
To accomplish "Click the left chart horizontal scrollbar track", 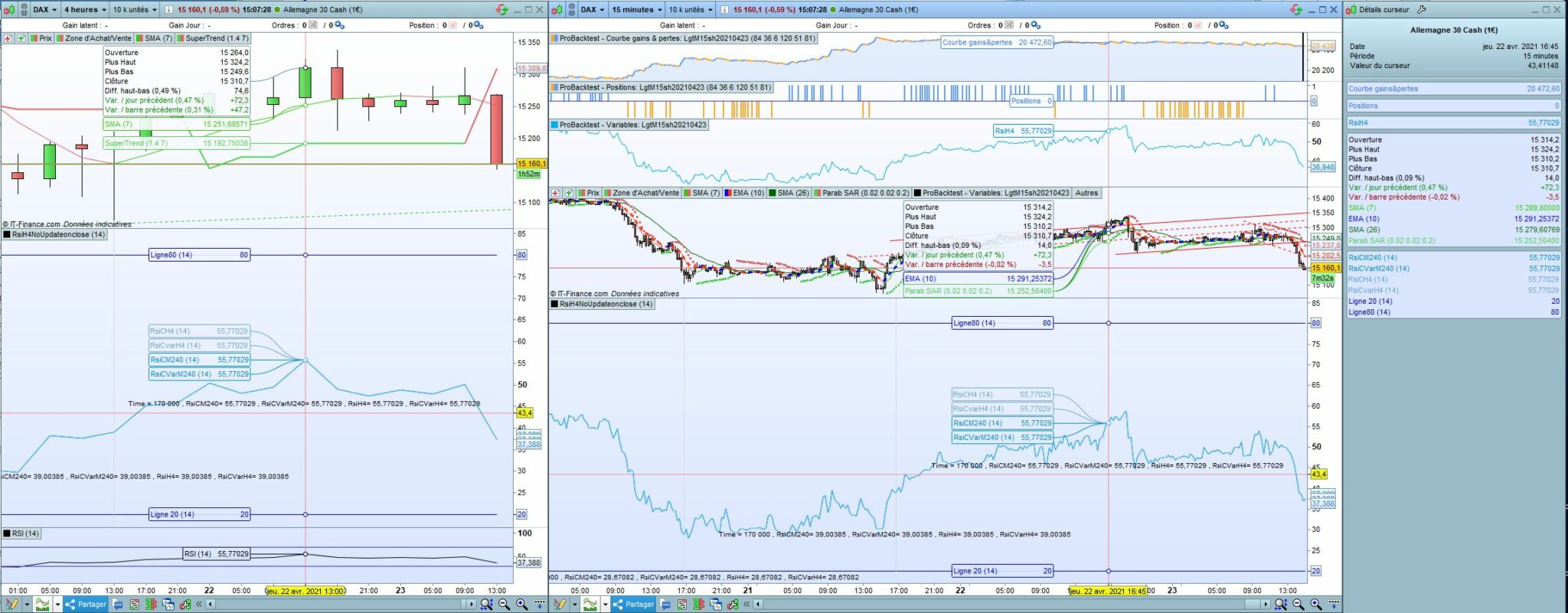I will point(337,605).
